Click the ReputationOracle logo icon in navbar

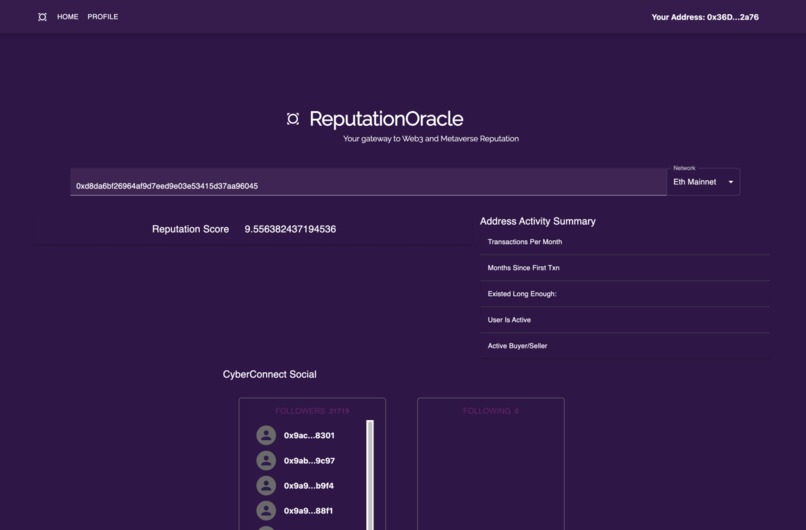pyautogui.click(x=42, y=17)
